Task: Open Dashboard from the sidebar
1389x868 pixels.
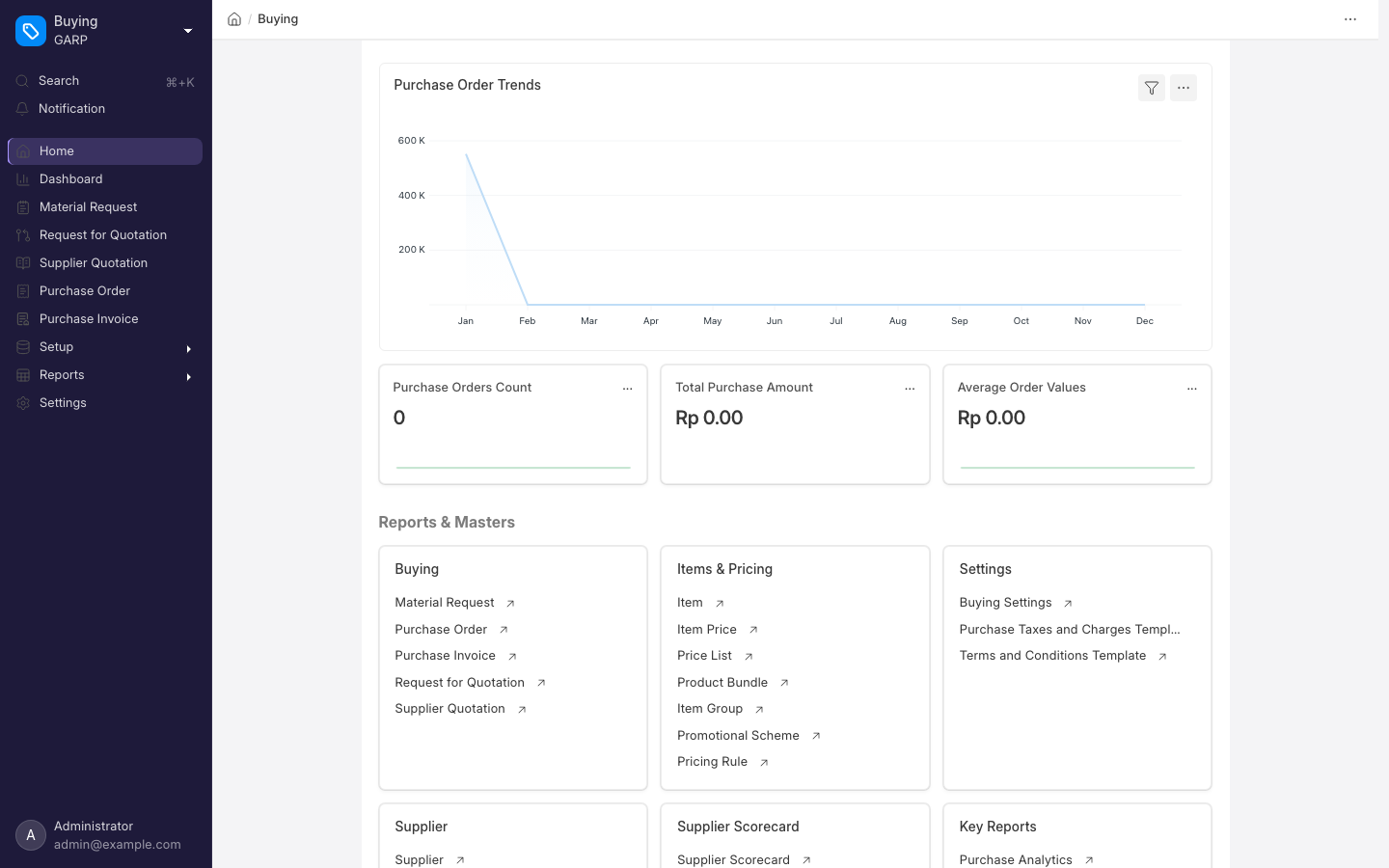Action: (105, 179)
